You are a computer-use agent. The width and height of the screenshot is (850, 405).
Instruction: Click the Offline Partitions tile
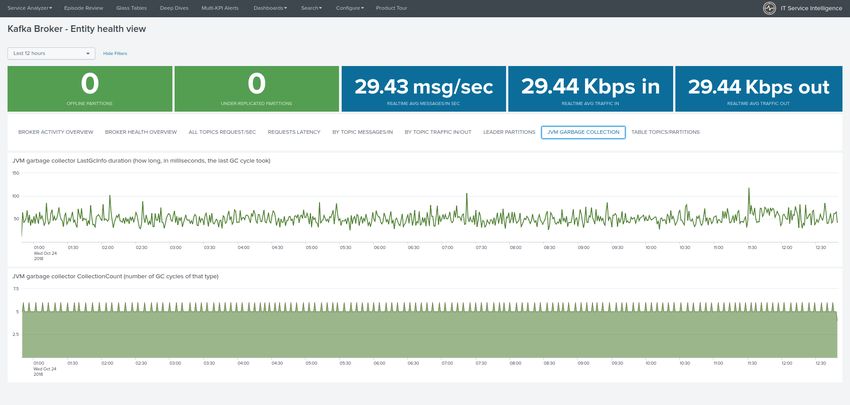click(x=90, y=89)
